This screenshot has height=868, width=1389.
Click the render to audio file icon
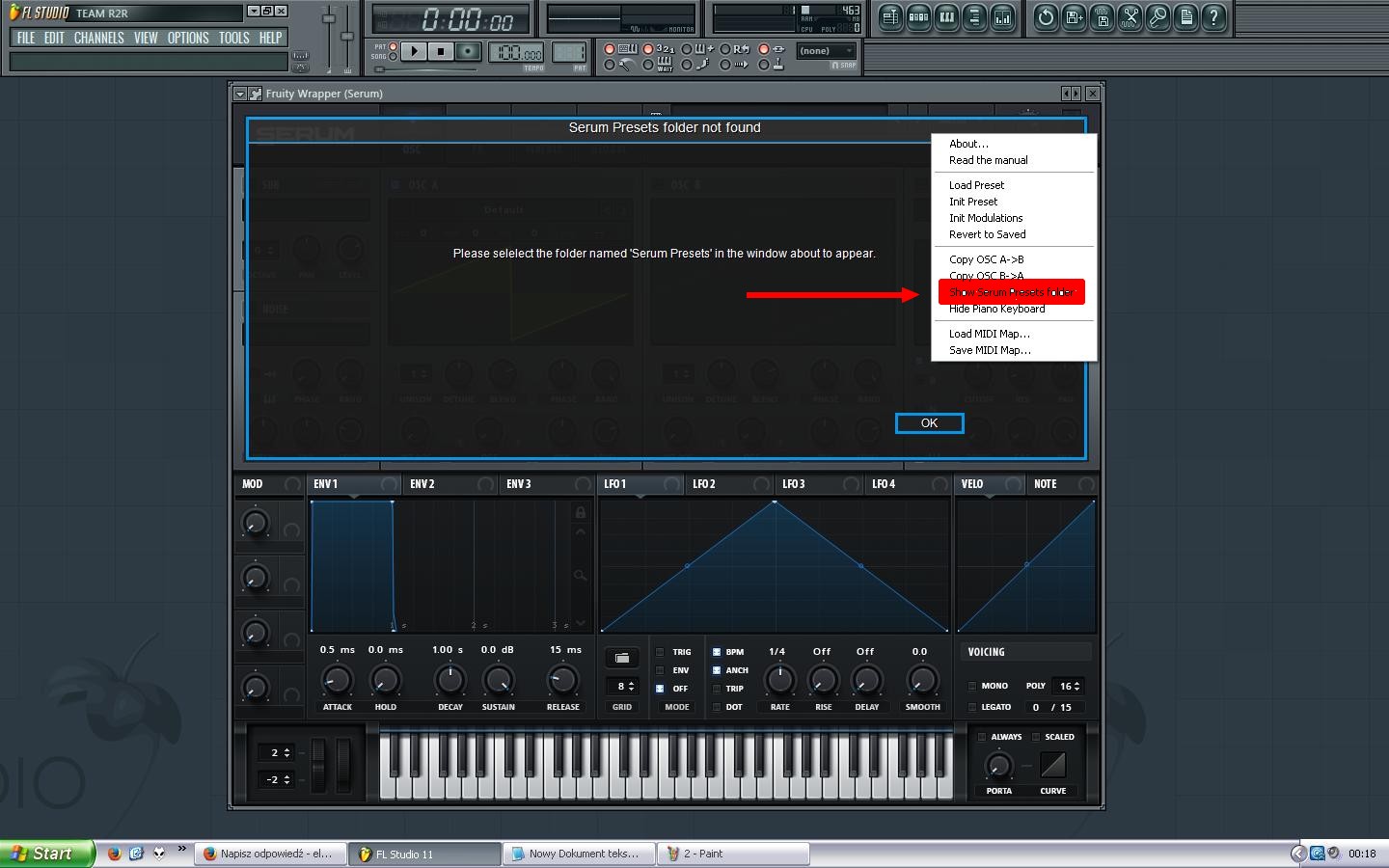tap(1102, 17)
